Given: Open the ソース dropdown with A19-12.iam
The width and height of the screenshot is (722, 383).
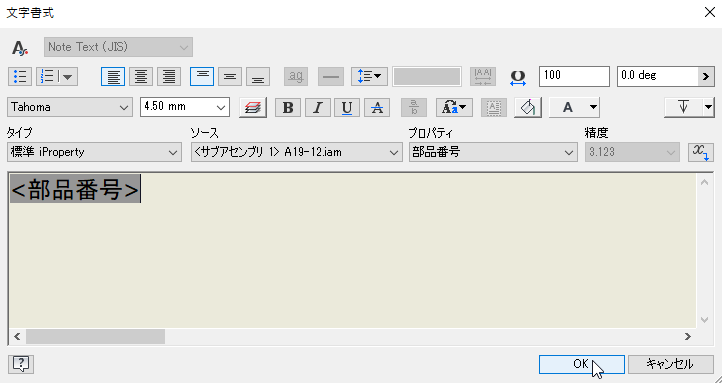Looking at the screenshot, I should [x=297, y=152].
